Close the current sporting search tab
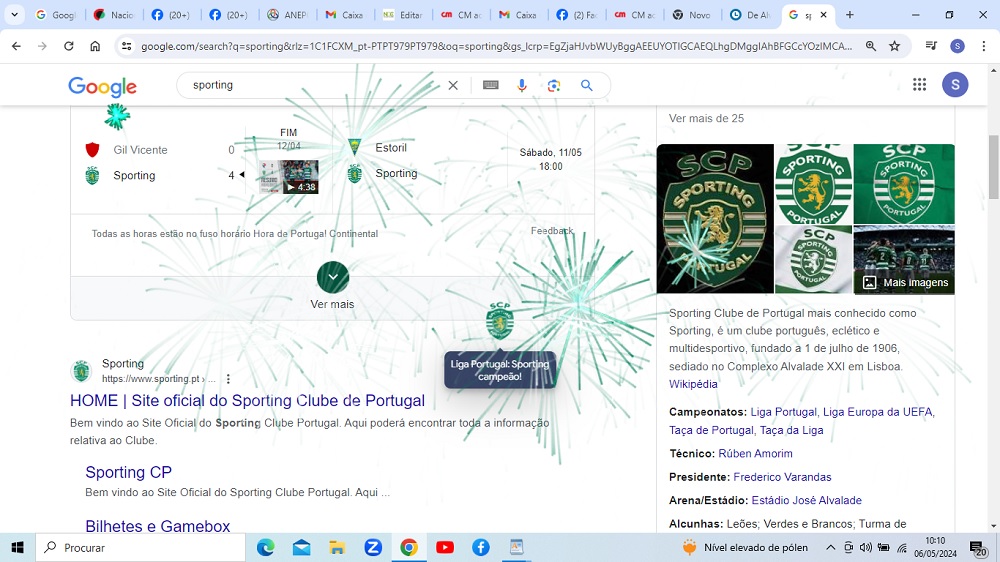The width and height of the screenshot is (1000, 562). click(x=823, y=15)
